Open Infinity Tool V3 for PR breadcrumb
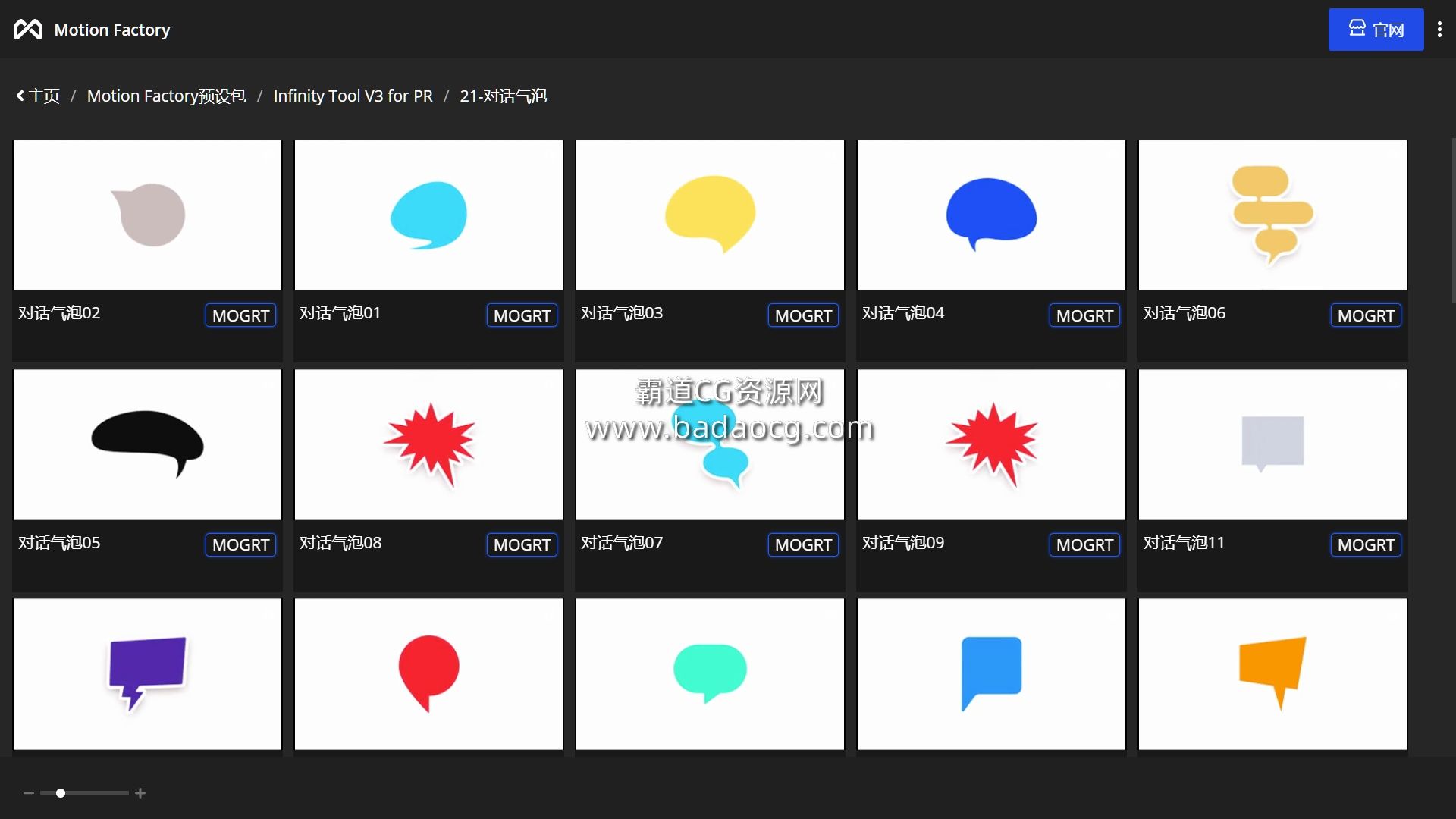1456x819 pixels. tap(353, 96)
